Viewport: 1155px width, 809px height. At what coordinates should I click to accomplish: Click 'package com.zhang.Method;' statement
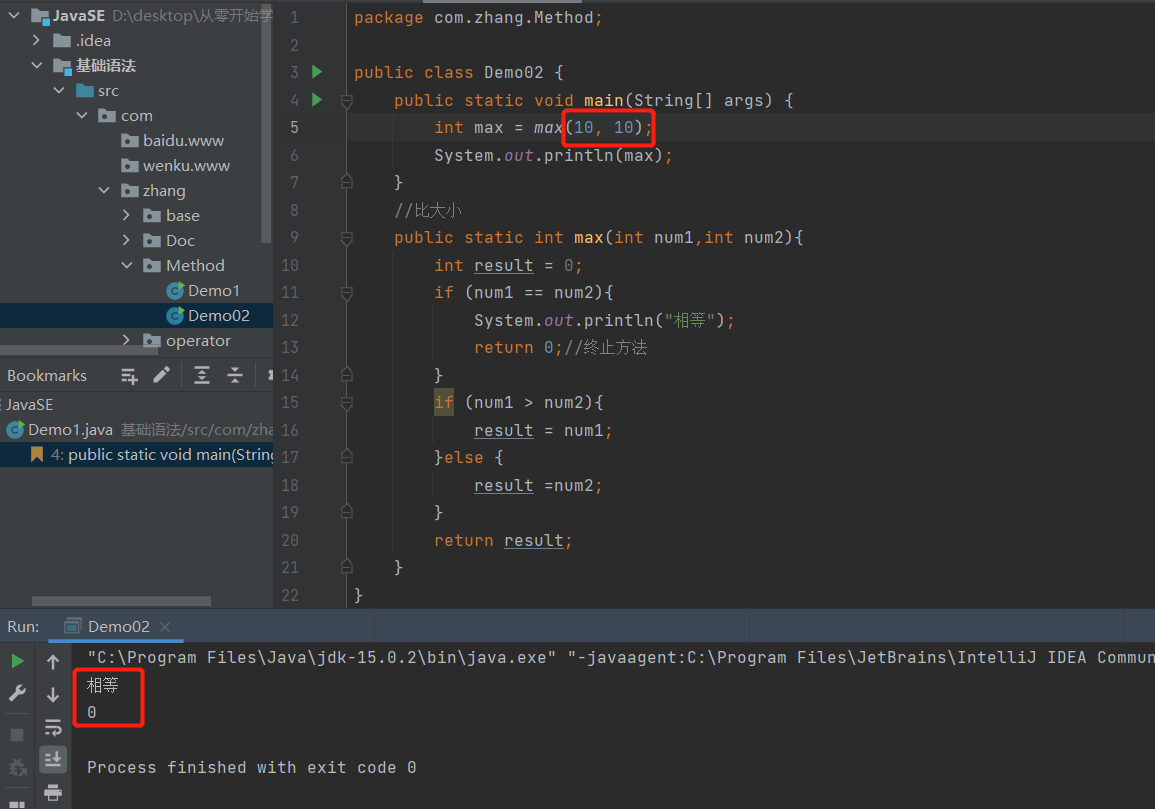tap(478, 18)
